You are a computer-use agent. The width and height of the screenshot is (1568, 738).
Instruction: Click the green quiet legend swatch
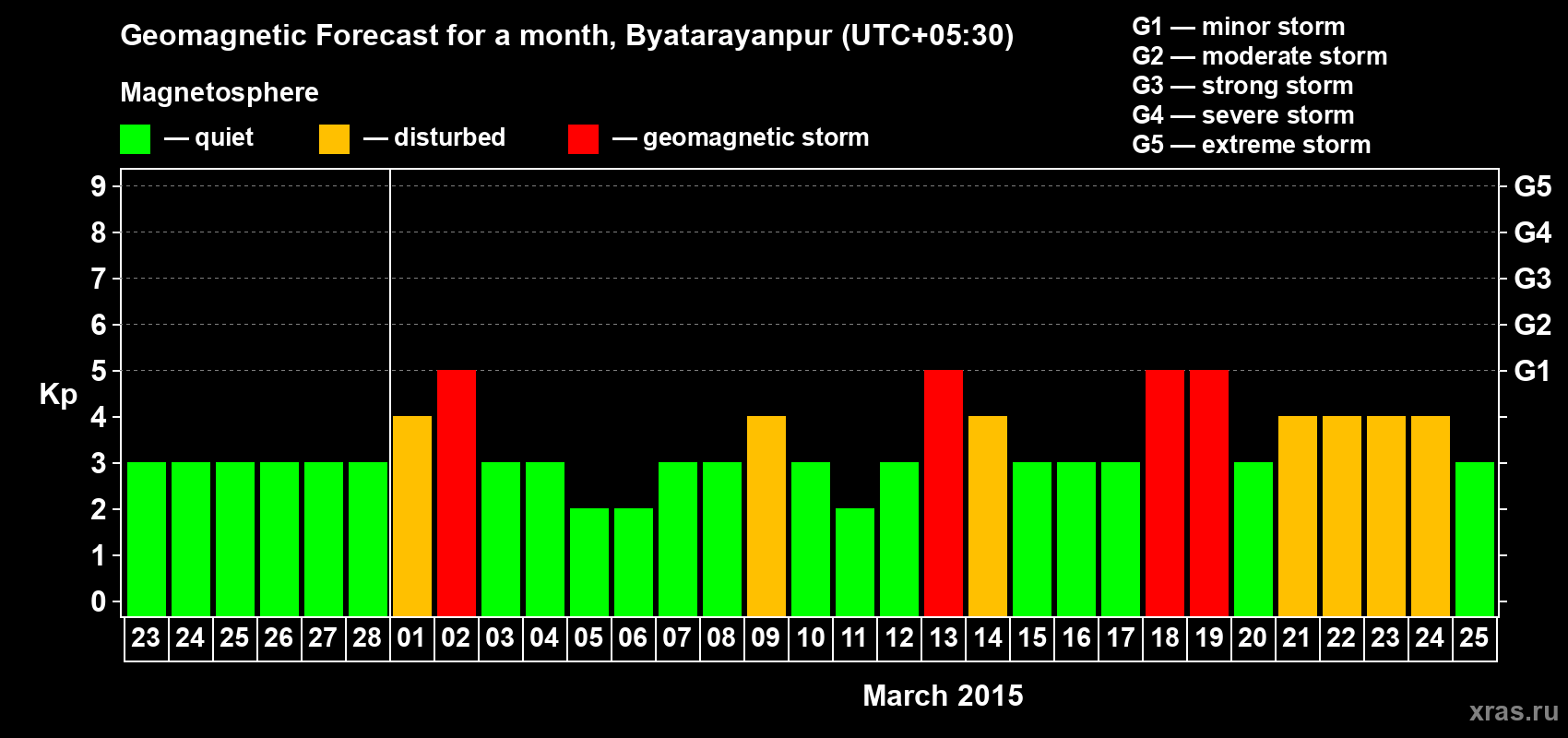click(x=136, y=139)
